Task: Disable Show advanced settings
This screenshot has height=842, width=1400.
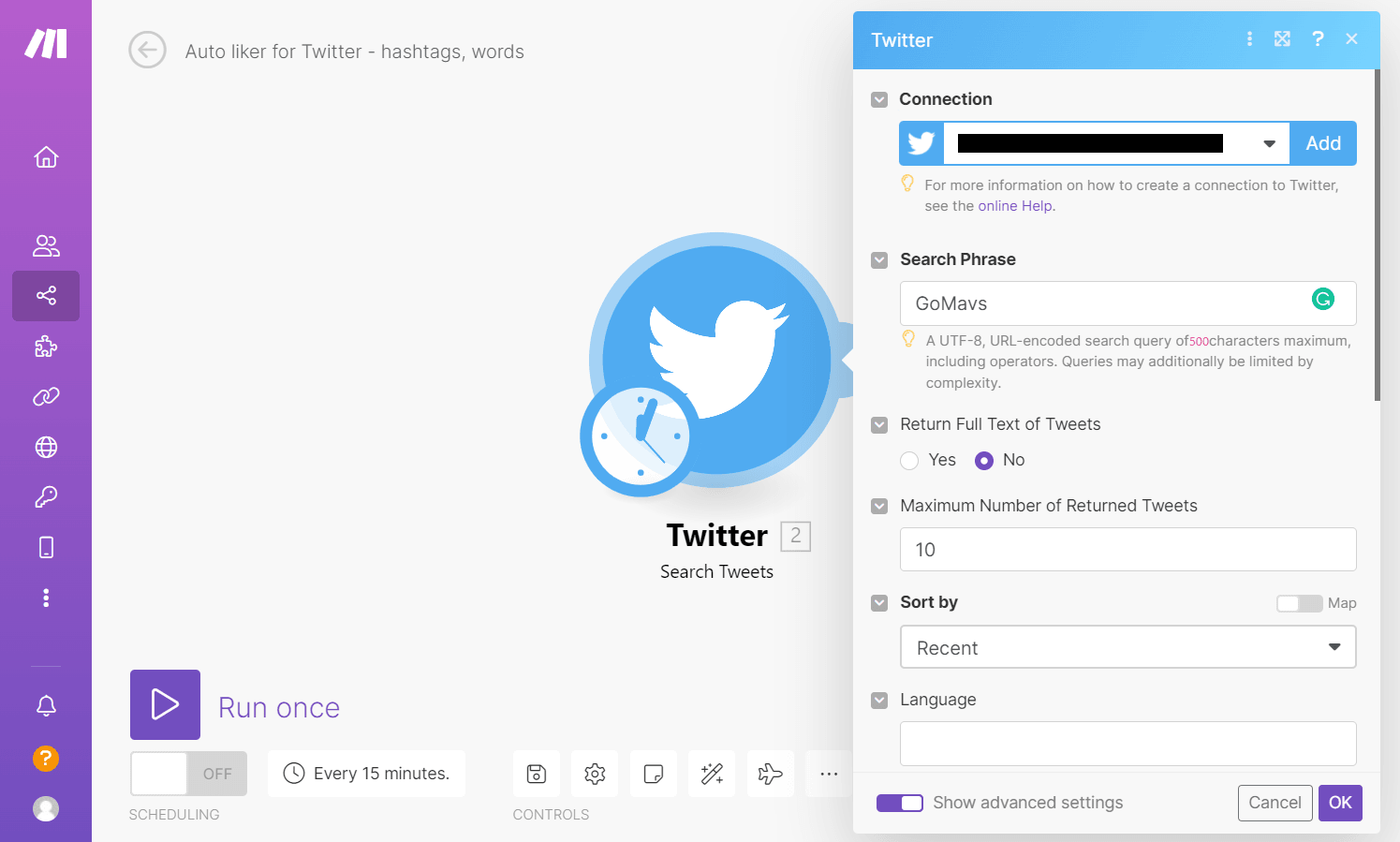Action: [x=900, y=803]
